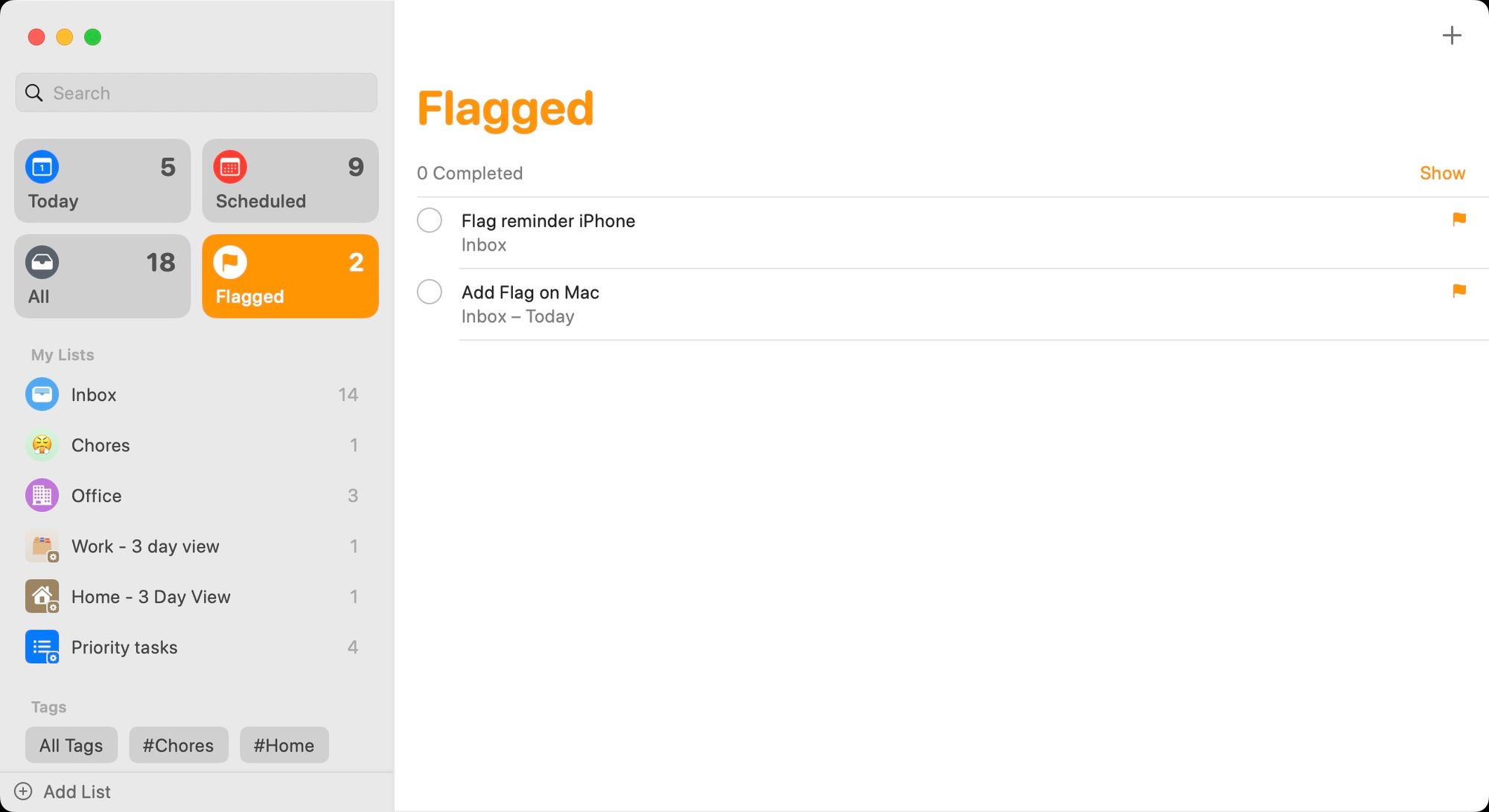Select the Chores list icon
1489x812 pixels.
point(42,445)
